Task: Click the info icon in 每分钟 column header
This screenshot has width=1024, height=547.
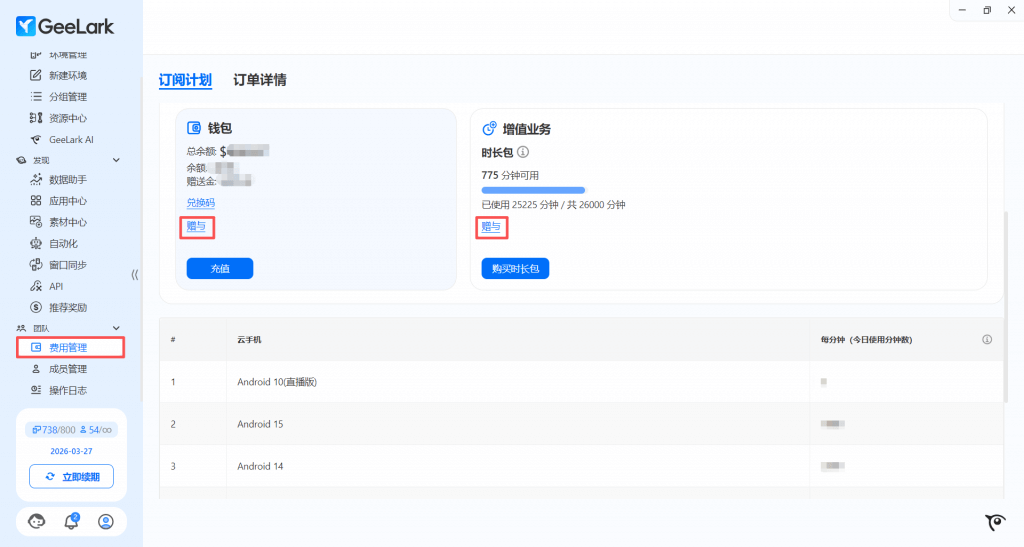Action: (987, 340)
